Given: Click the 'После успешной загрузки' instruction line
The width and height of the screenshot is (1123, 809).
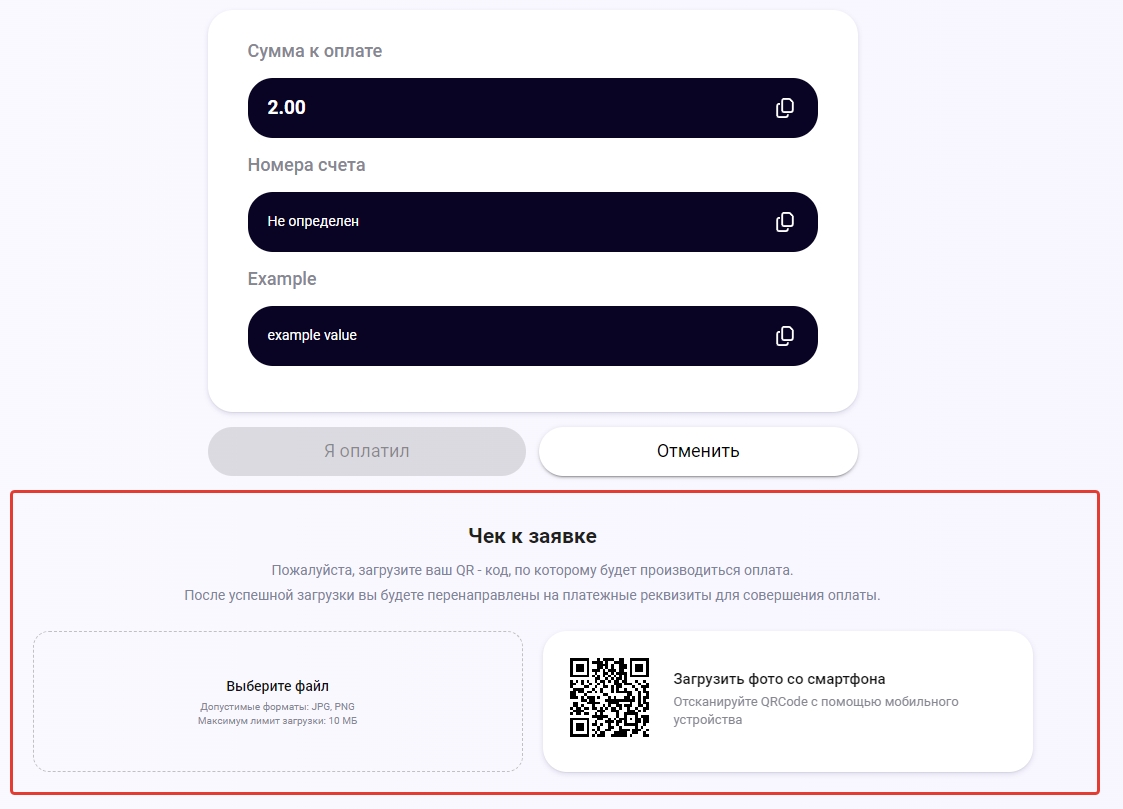Looking at the screenshot, I should point(532,595).
